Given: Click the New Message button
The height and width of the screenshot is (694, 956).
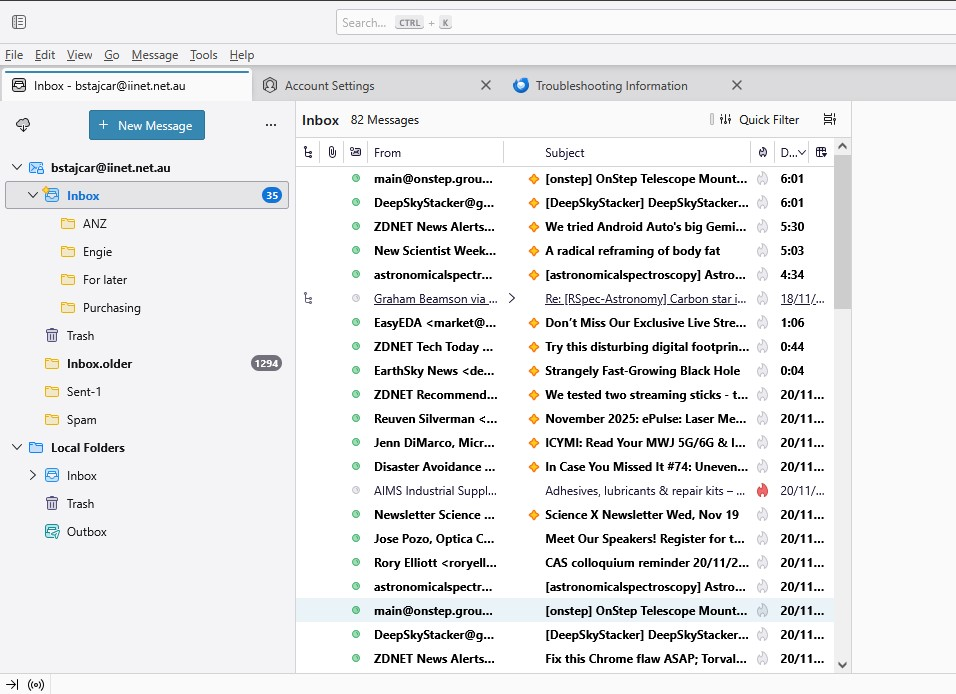Looking at the screenshot, I should [x=147, y=125].
